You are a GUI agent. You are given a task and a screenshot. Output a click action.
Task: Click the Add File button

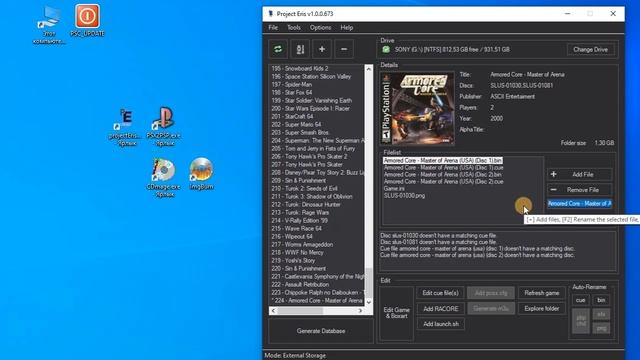click(x=579, y=175)
